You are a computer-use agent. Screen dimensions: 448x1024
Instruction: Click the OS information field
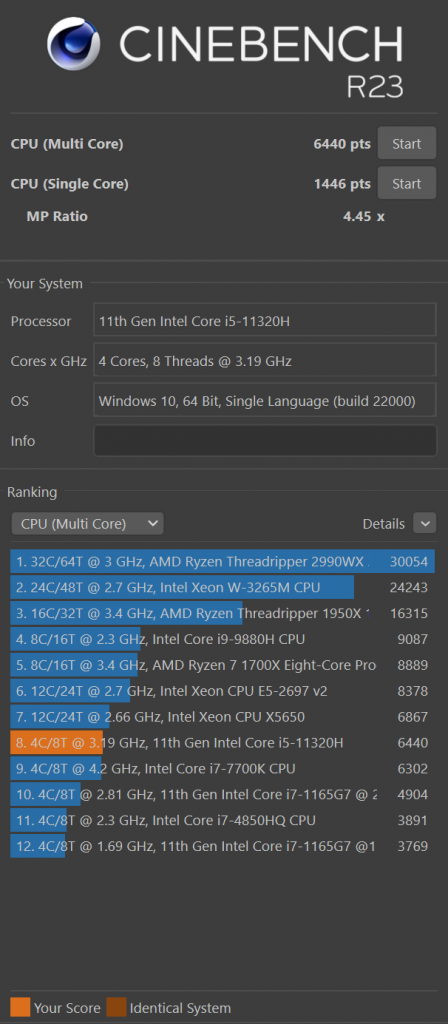pos(265,401)
